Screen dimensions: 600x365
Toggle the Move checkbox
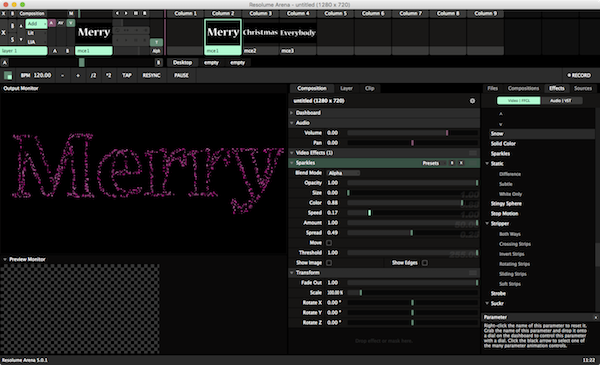[x=329, y=243]
